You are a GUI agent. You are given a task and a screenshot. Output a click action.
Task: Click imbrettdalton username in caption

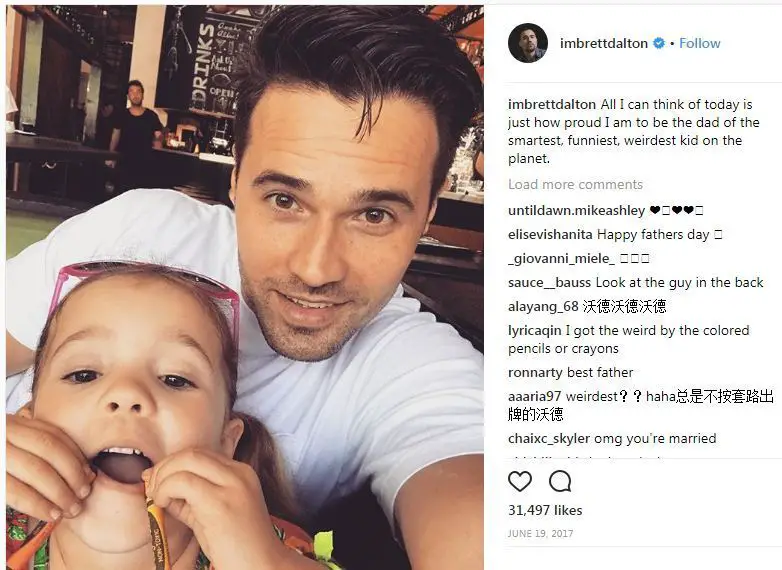point(552,104)
